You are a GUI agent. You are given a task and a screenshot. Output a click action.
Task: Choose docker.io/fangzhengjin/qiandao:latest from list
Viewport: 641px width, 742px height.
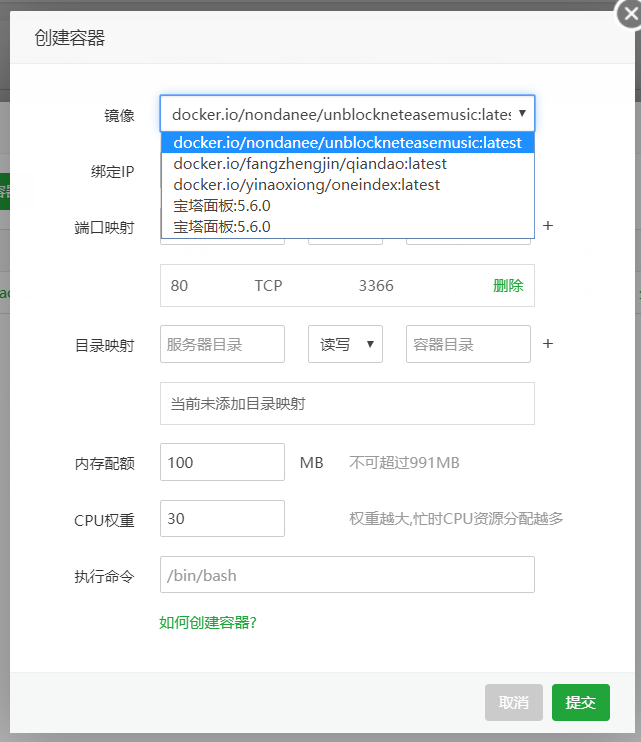pos(348,164)
